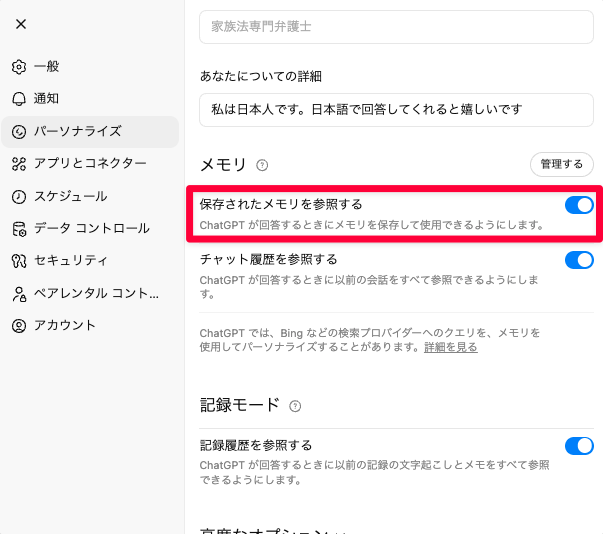The width and height of the screenshot is (603, 534).
Task: Open the 詳細を見る link
Action: (x=450, y=347)
